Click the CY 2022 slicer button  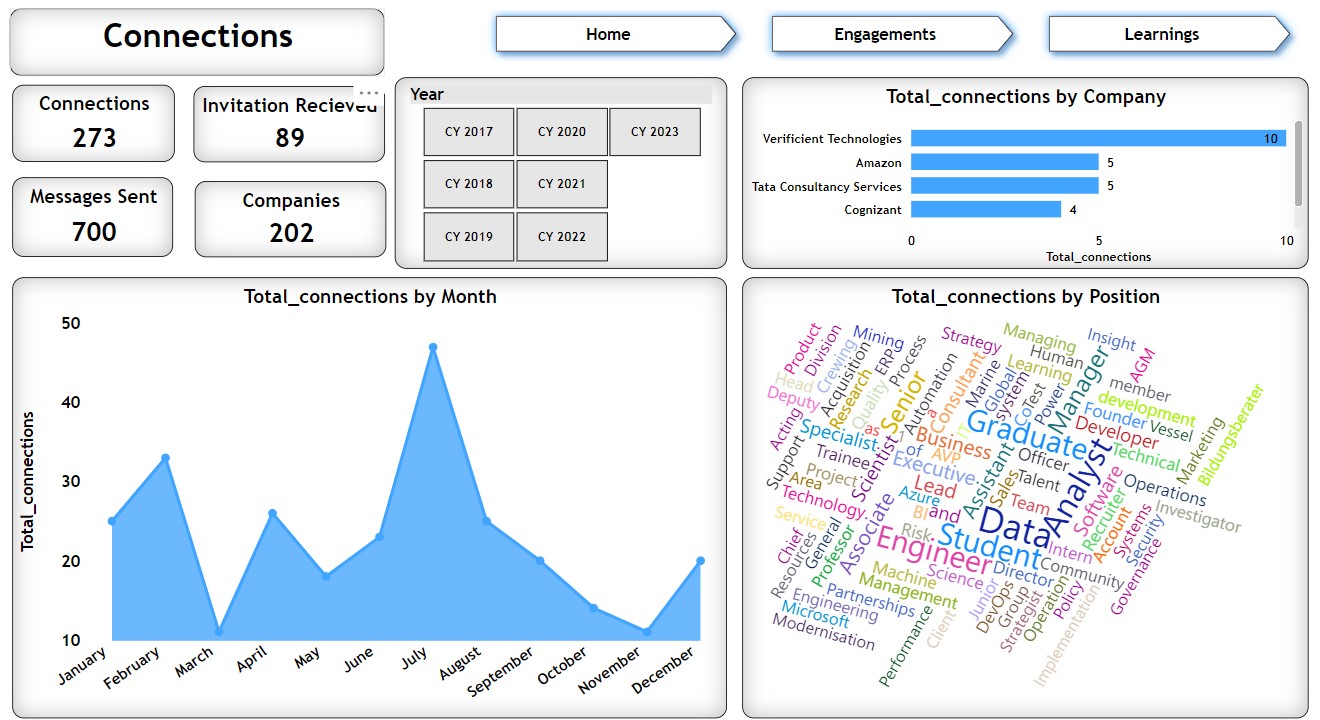coord(562,237)
